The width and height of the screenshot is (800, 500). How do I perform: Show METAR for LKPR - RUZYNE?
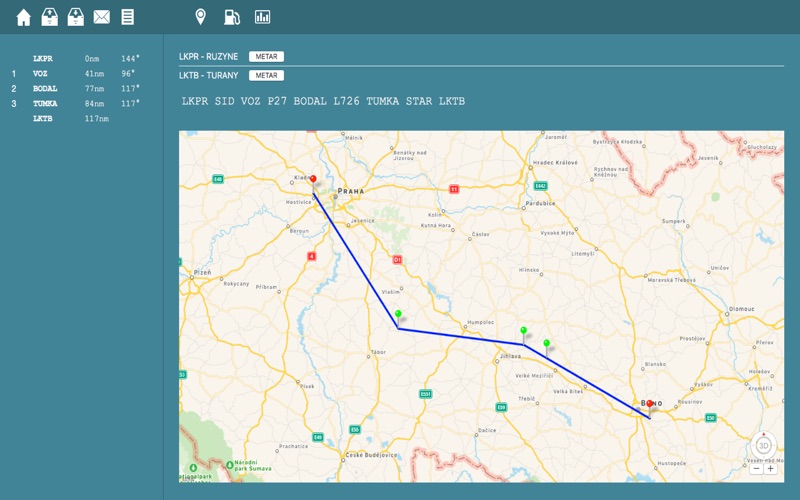pos(266,57)
